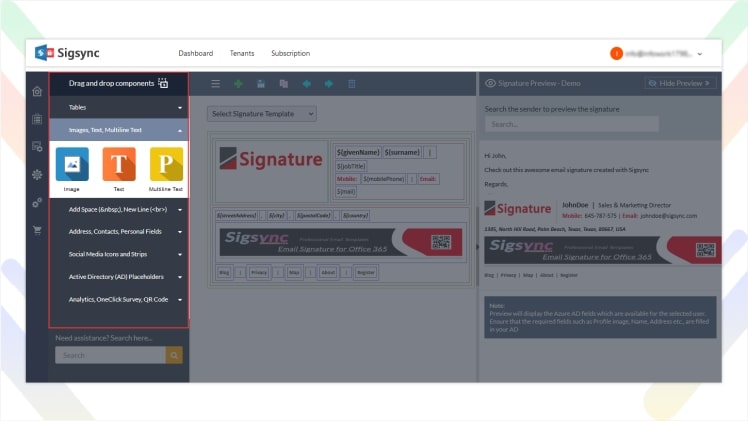
Task: Go to home icon in sidebar
Action: tap(37, 92)
